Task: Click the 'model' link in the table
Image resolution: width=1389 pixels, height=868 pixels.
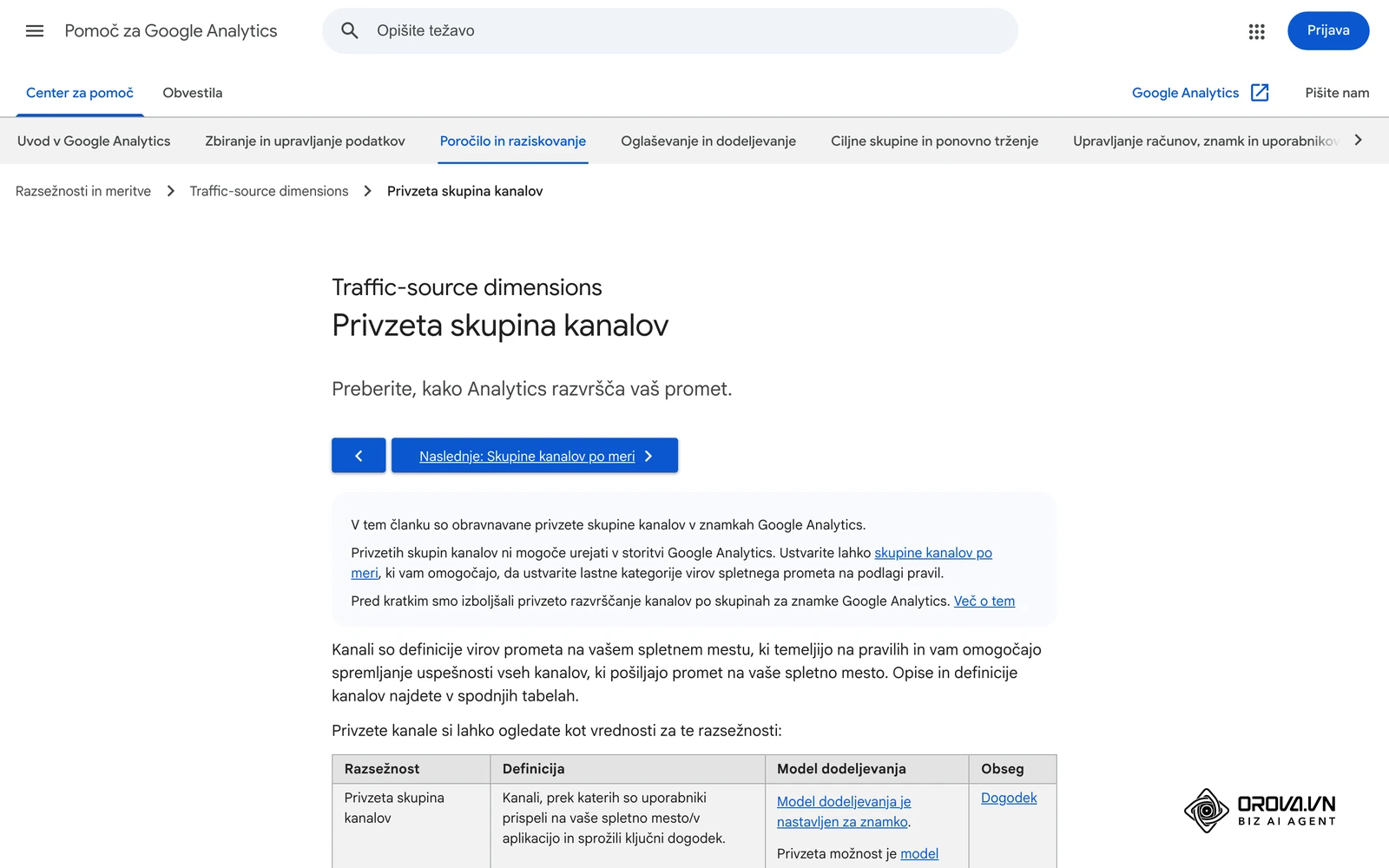Action: coord(919,853)
